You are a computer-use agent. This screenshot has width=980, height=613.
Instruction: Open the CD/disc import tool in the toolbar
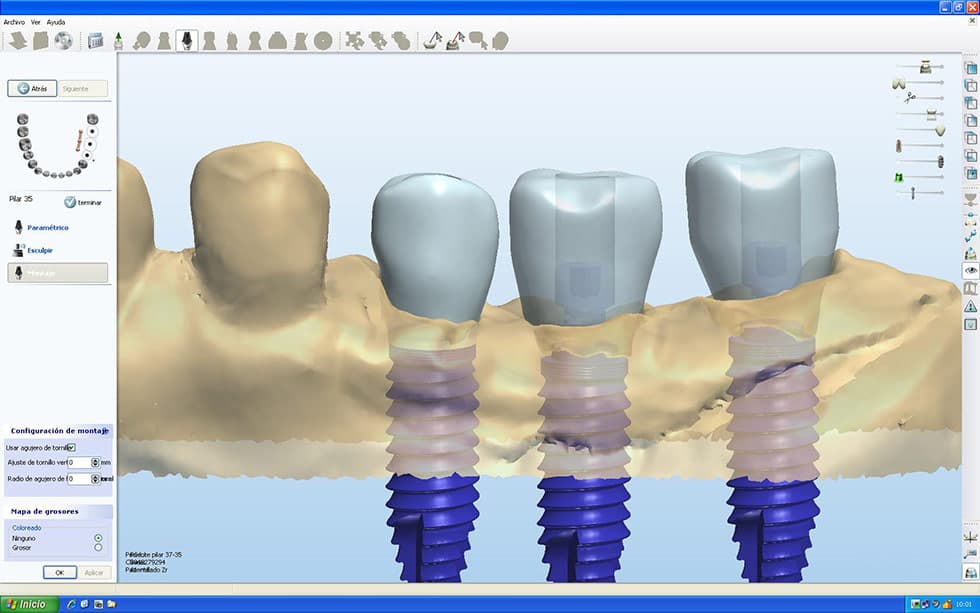(x=64, y=40)
